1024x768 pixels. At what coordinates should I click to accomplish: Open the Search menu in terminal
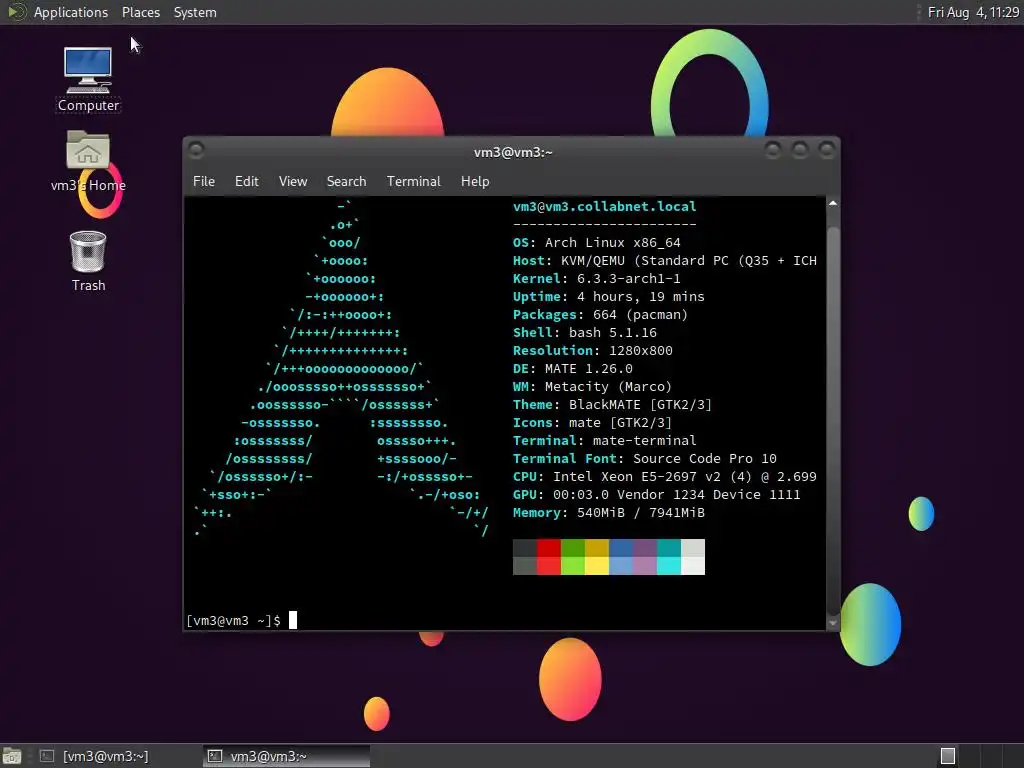coord(346,181)
